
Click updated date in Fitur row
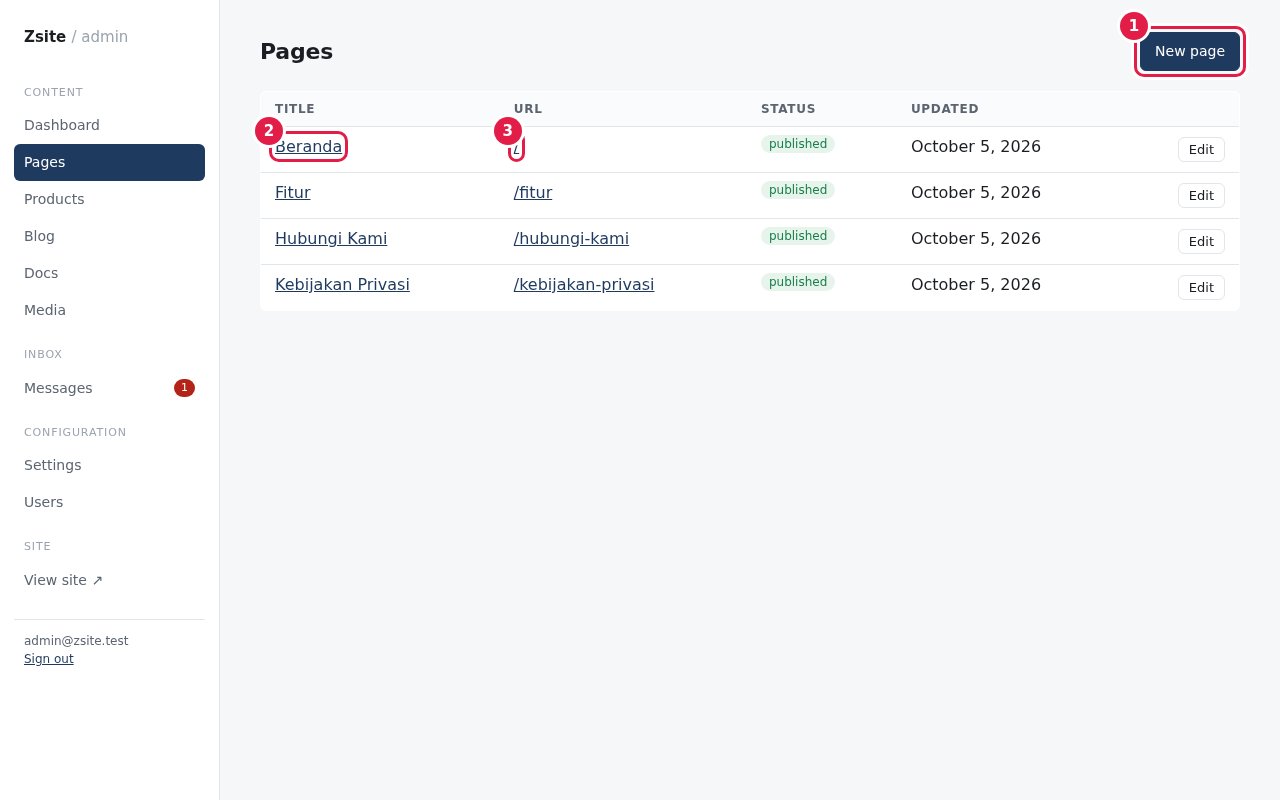coord(976,193)
